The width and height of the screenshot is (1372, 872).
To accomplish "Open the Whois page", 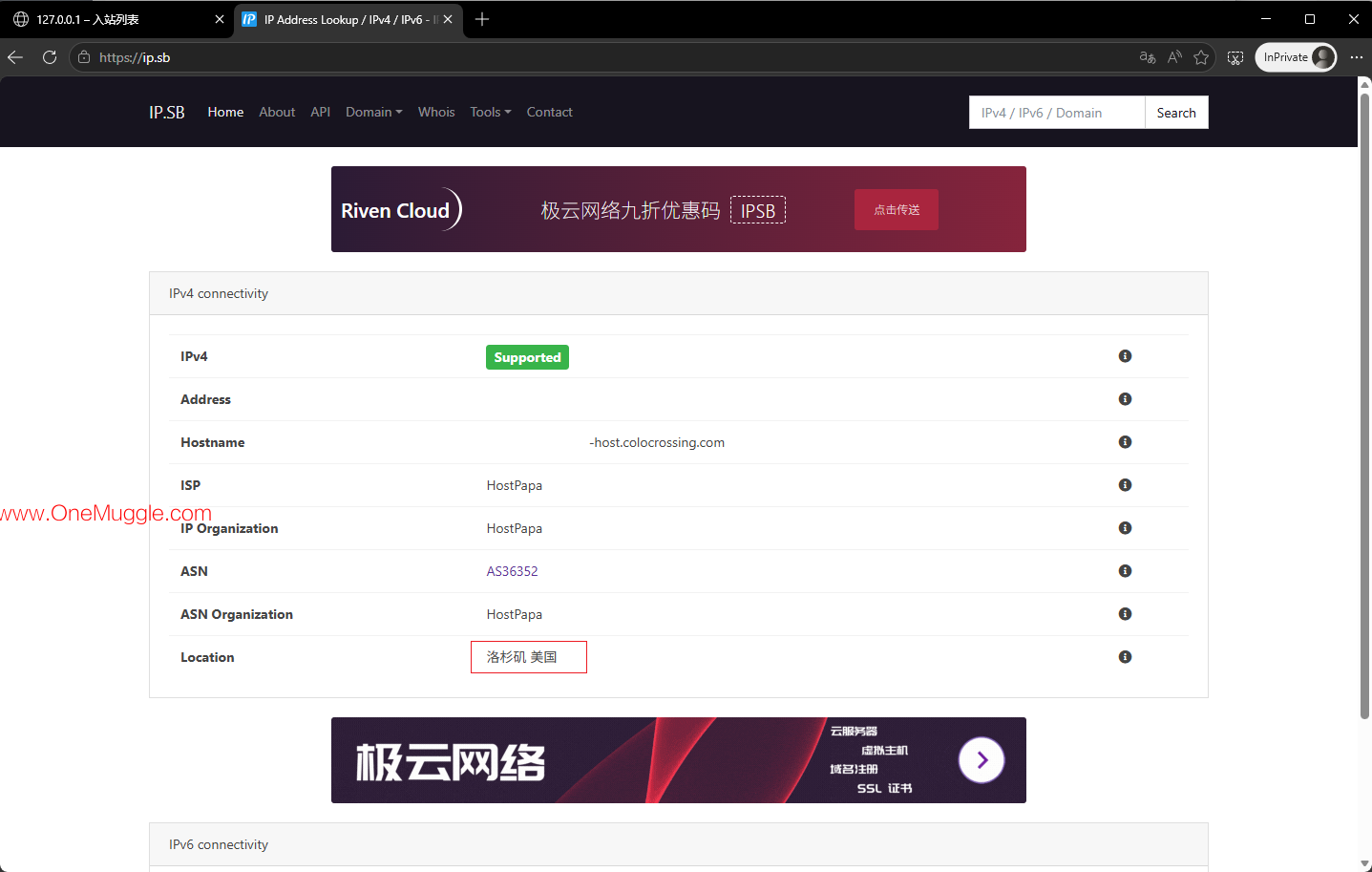I will 436,112.
